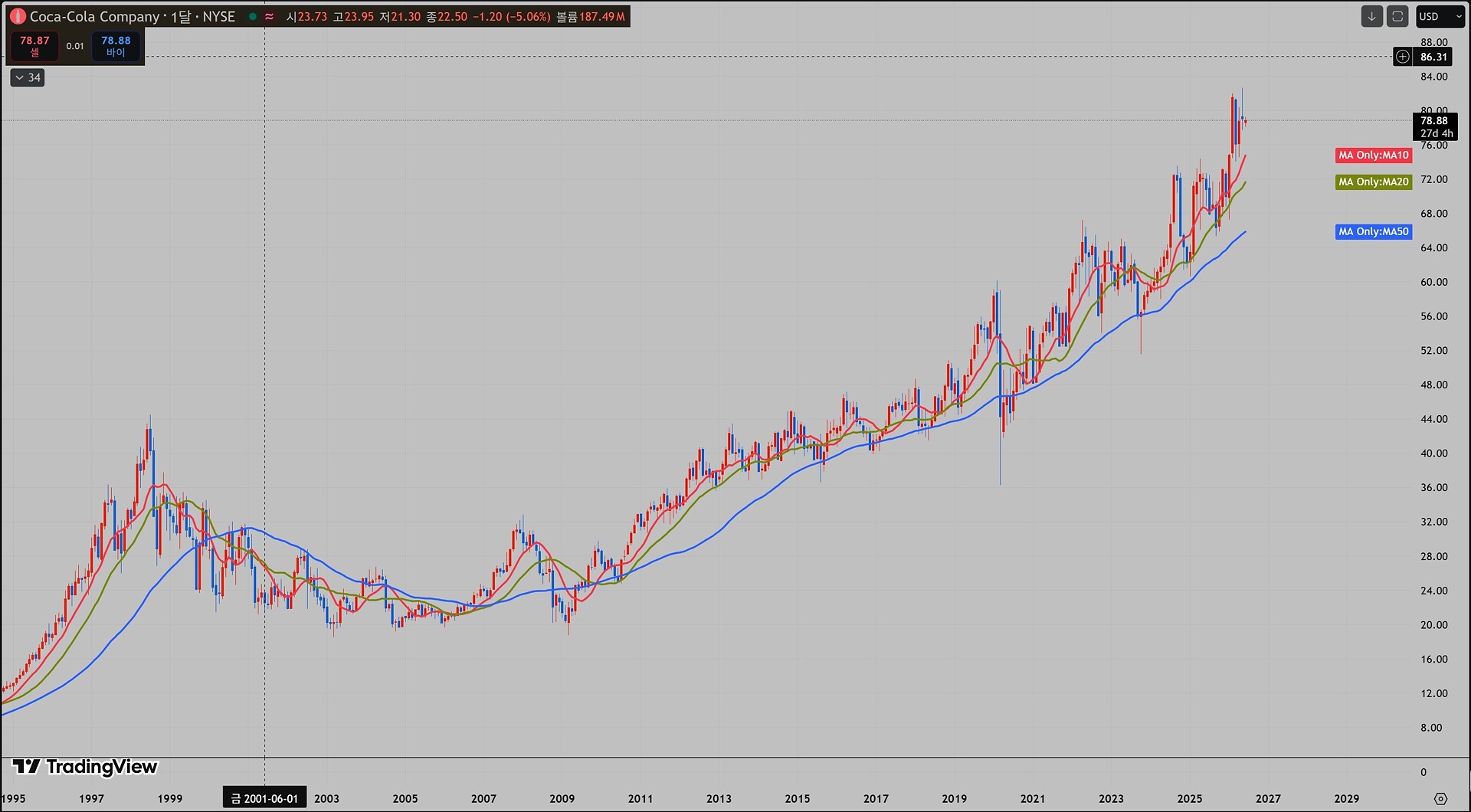Select the MA Only:MA50 blue label
This screenshot has height=812, width=1471.
pos(1374,231)
